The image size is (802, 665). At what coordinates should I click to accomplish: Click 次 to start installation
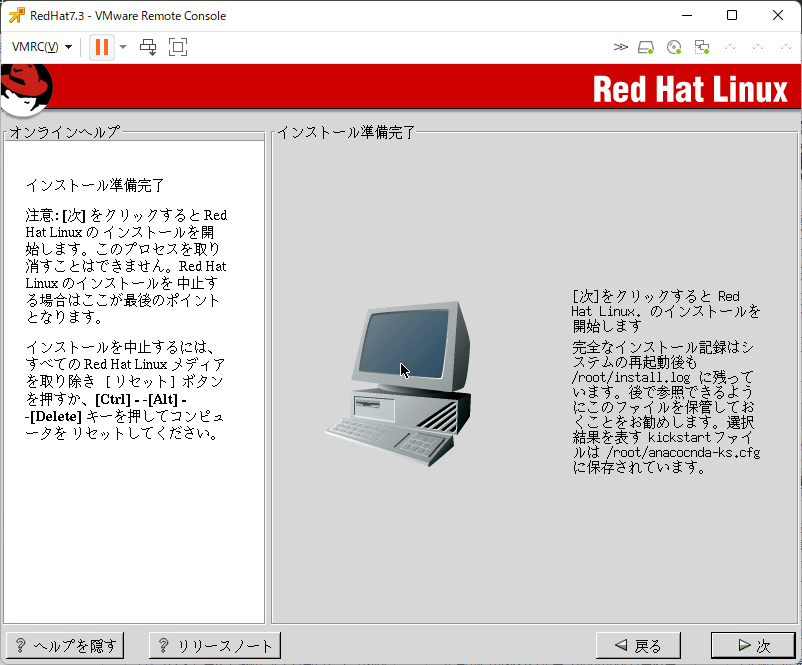click(753, 646)
